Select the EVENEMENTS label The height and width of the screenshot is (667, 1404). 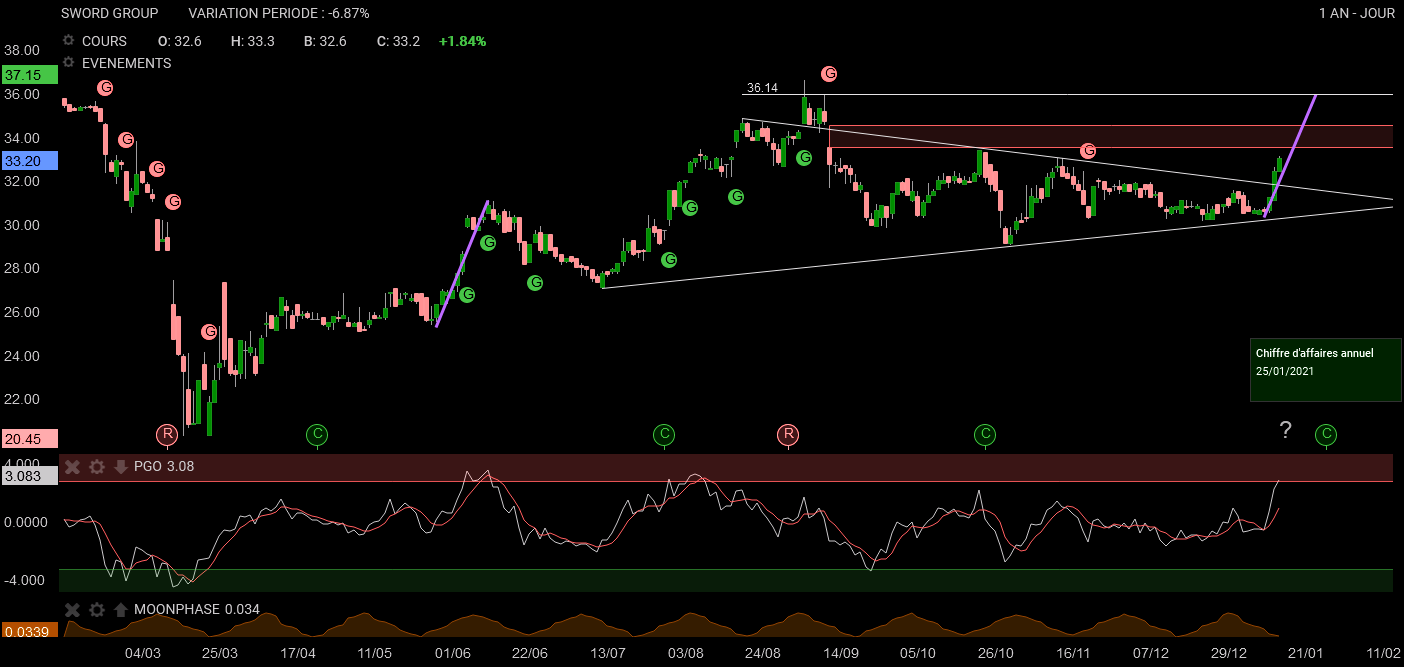pos(126,63)
